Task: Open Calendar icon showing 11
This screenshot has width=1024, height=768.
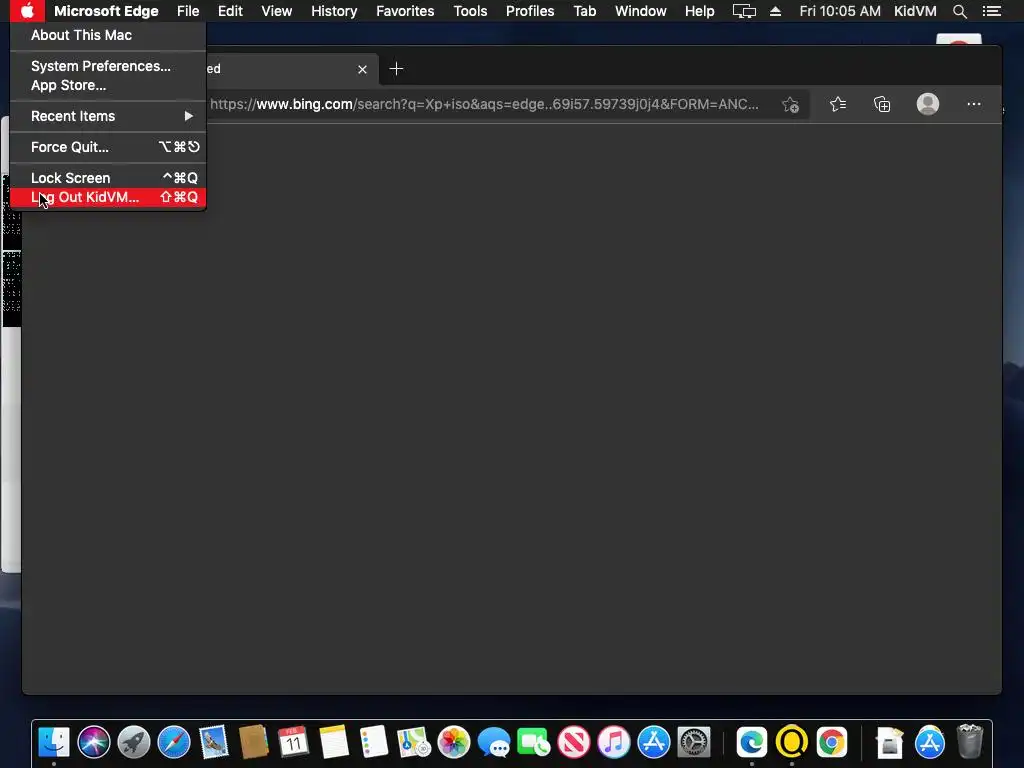Action: tap(293, 742)
